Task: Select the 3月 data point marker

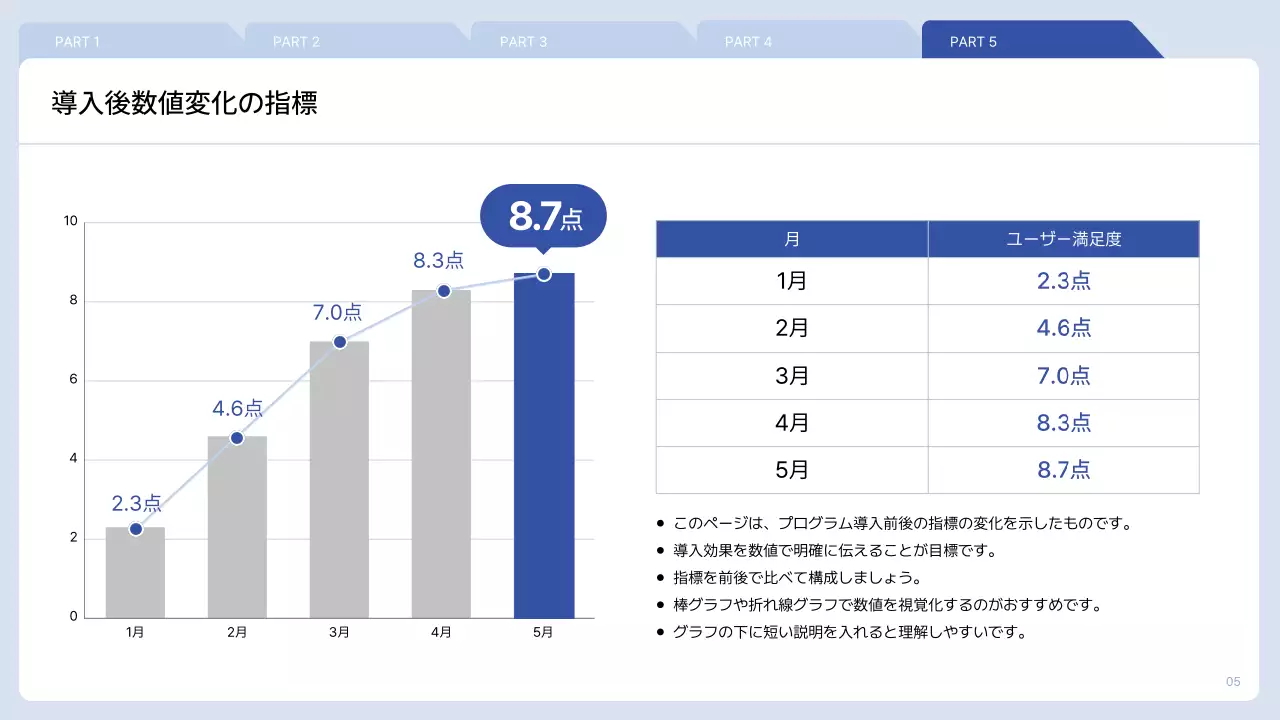Action: (339, 341)
